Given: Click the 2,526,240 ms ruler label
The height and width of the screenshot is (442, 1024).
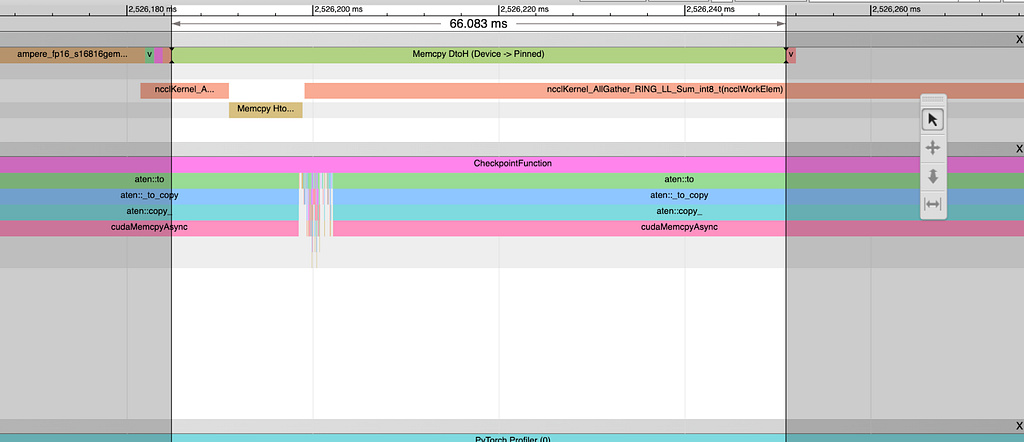Looking at the screenshot, I should point(711,9).
